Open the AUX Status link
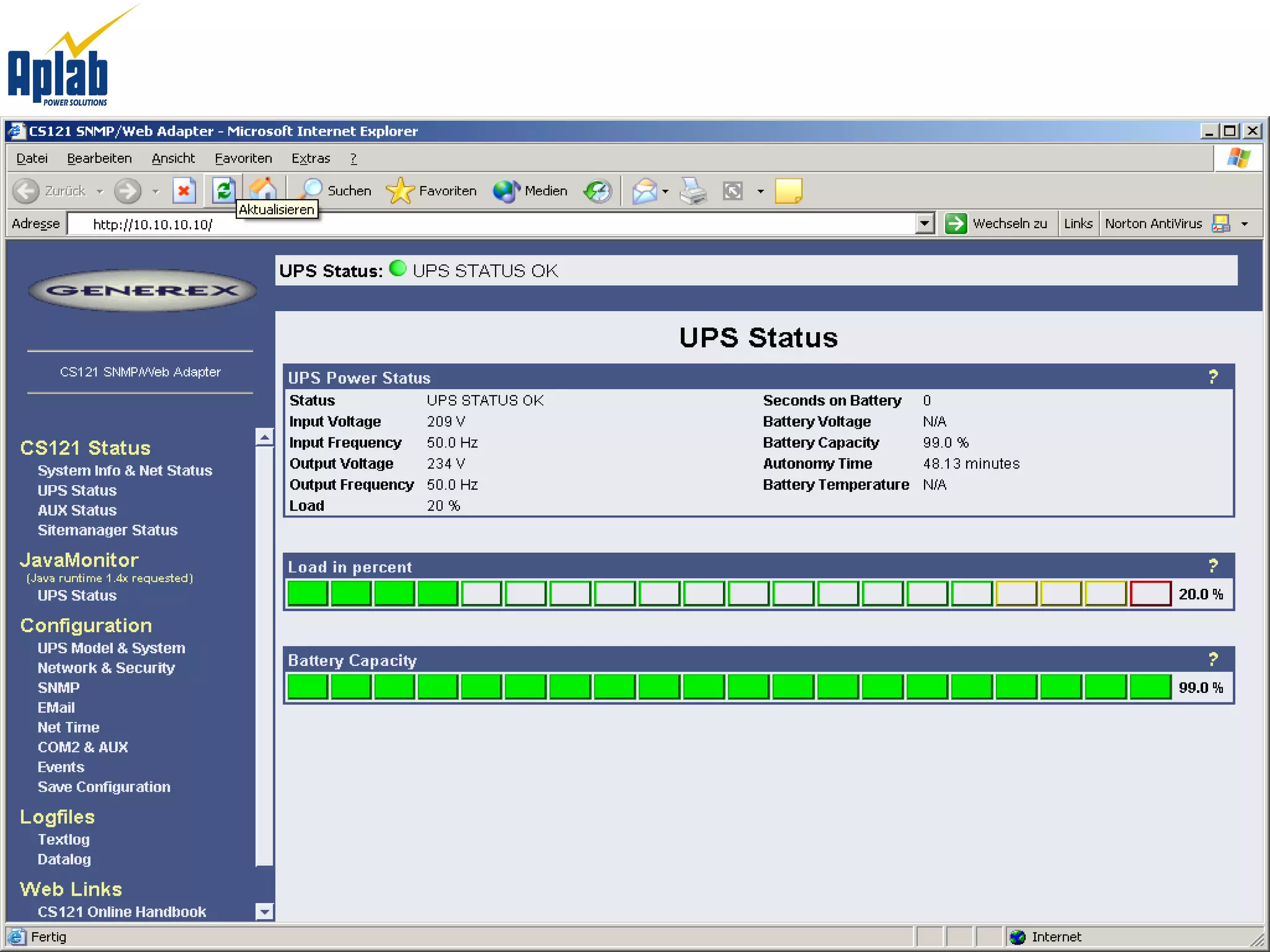 [77, 510]
